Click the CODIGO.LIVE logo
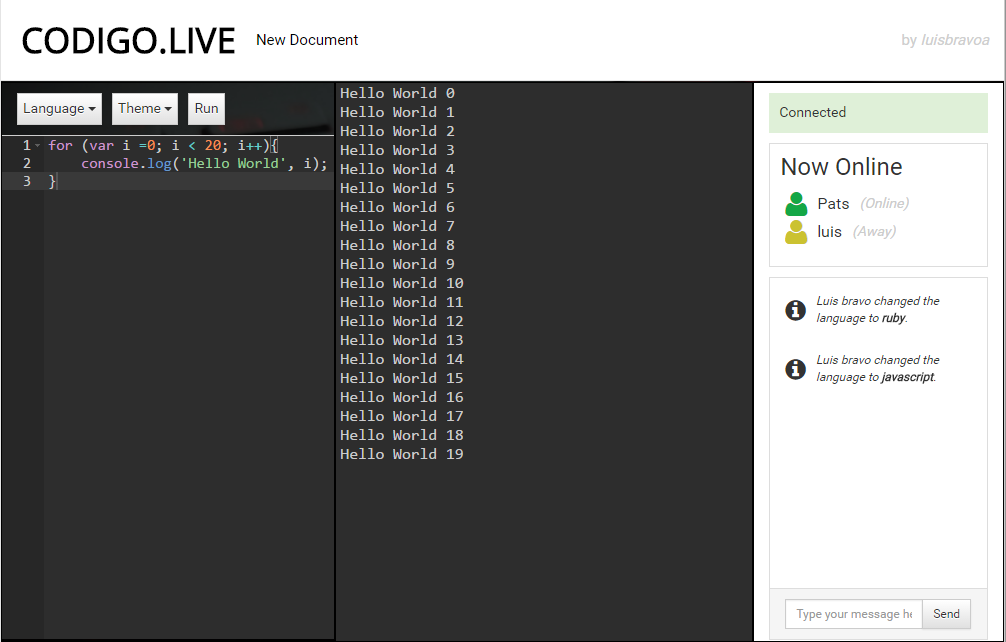1006x642 pixels. point(128,41)
